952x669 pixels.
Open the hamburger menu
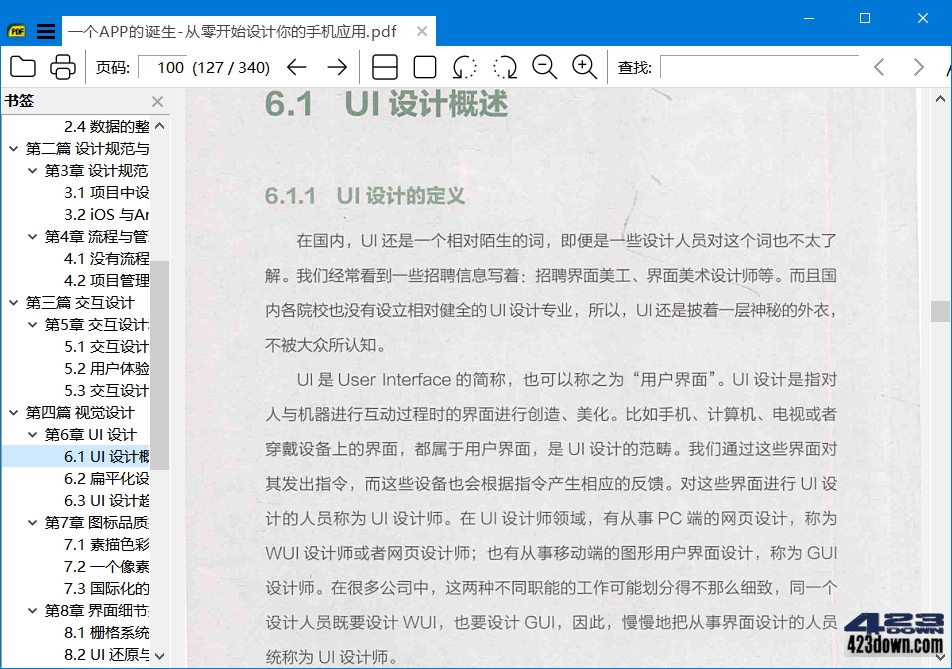coord(46,30)
